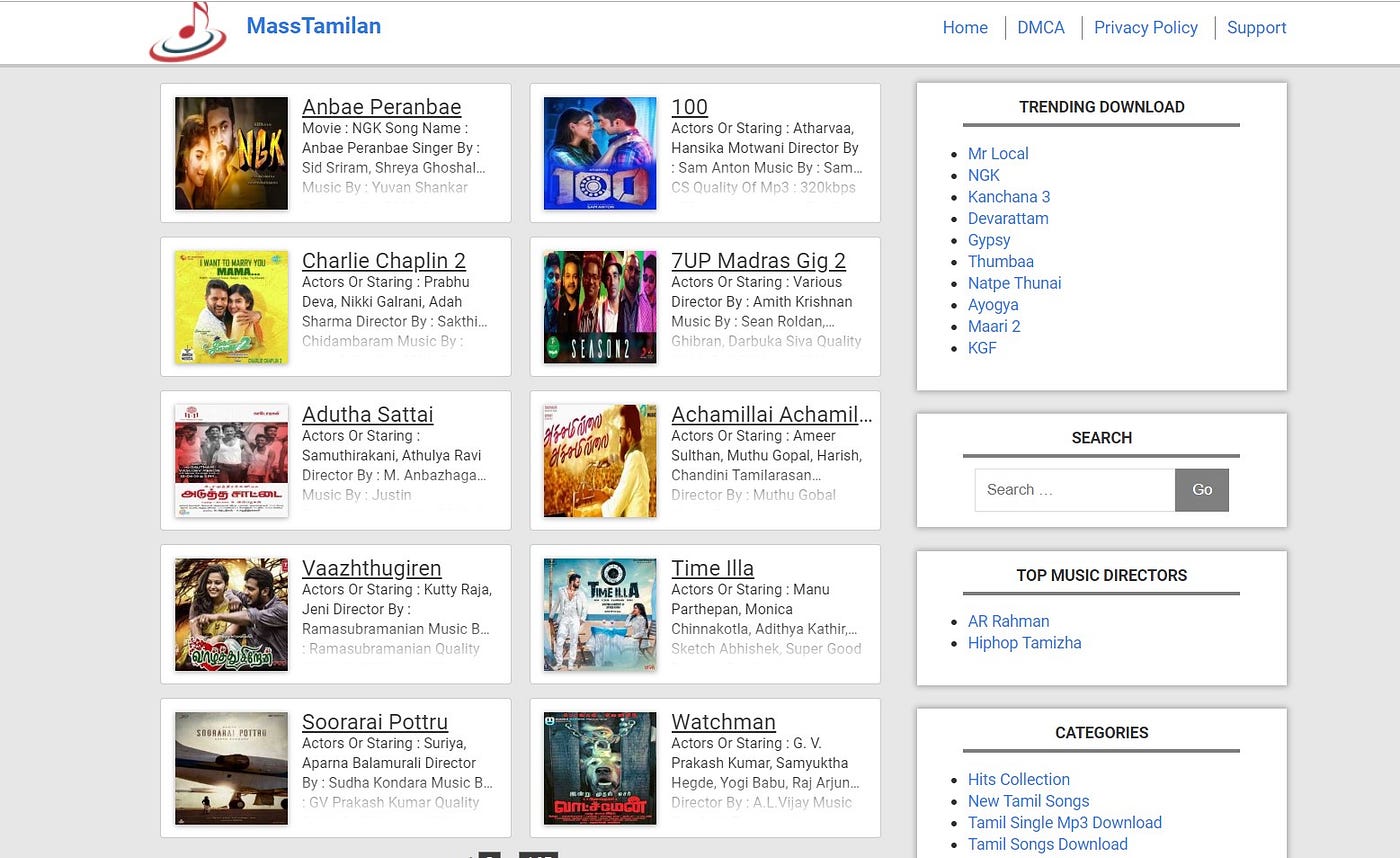Select NGK in Trending Download
Screen dimensions: 1400x858
pos(984,175)
